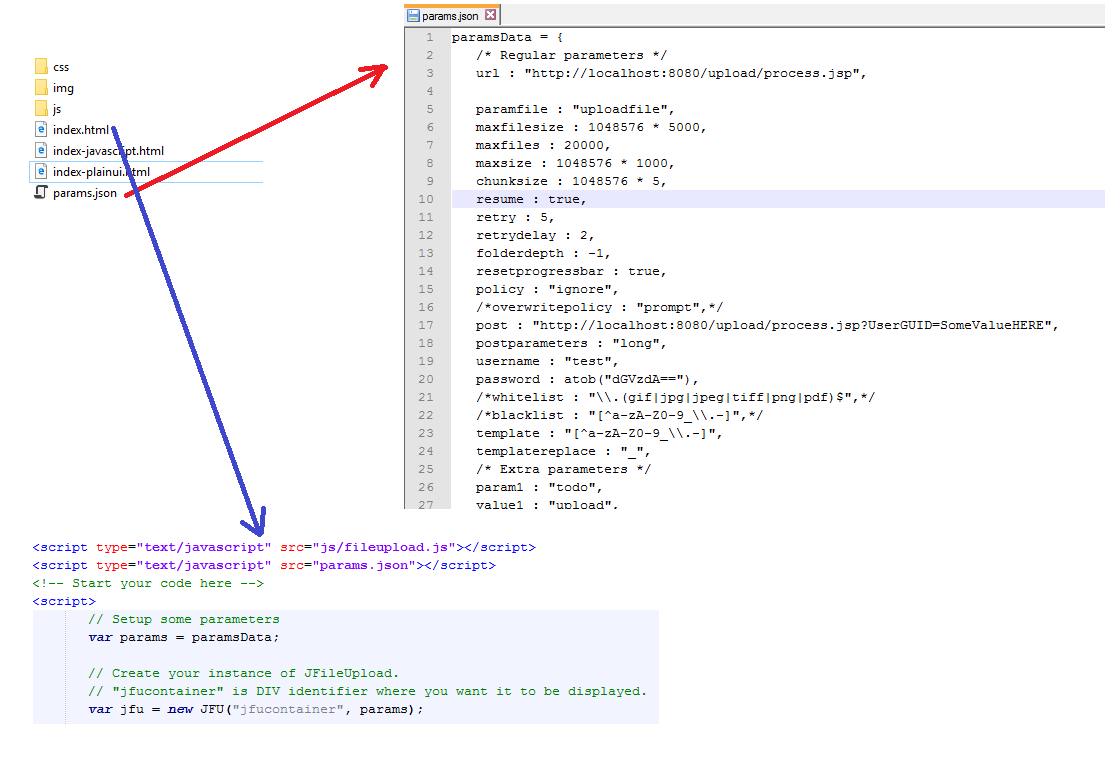
Task: Click the "params.json" src string in script tag
Action: 364,565
